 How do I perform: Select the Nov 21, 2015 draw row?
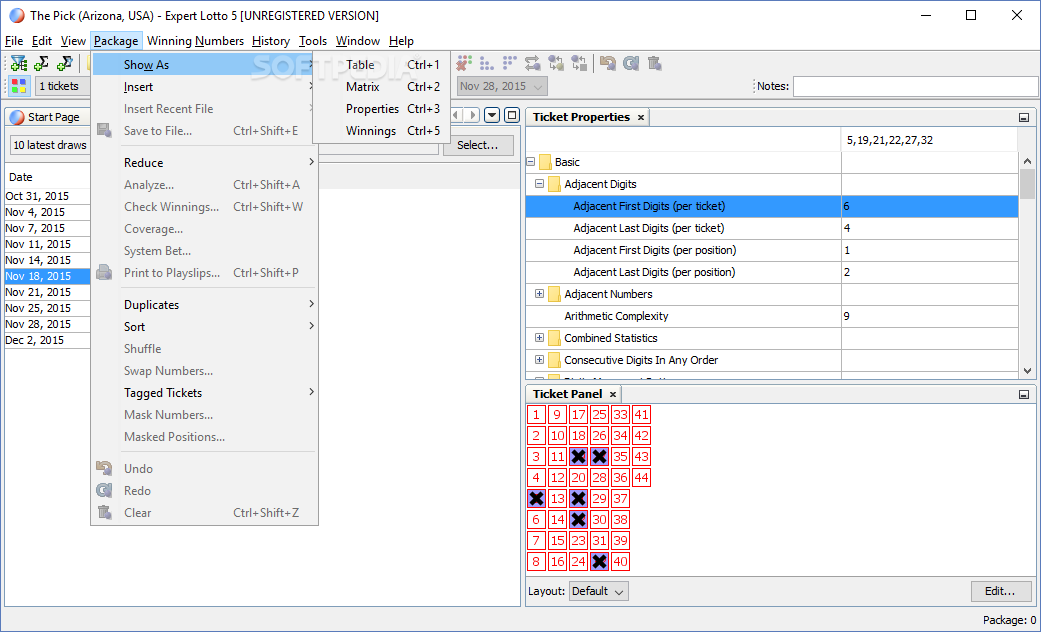pos(47,292)
